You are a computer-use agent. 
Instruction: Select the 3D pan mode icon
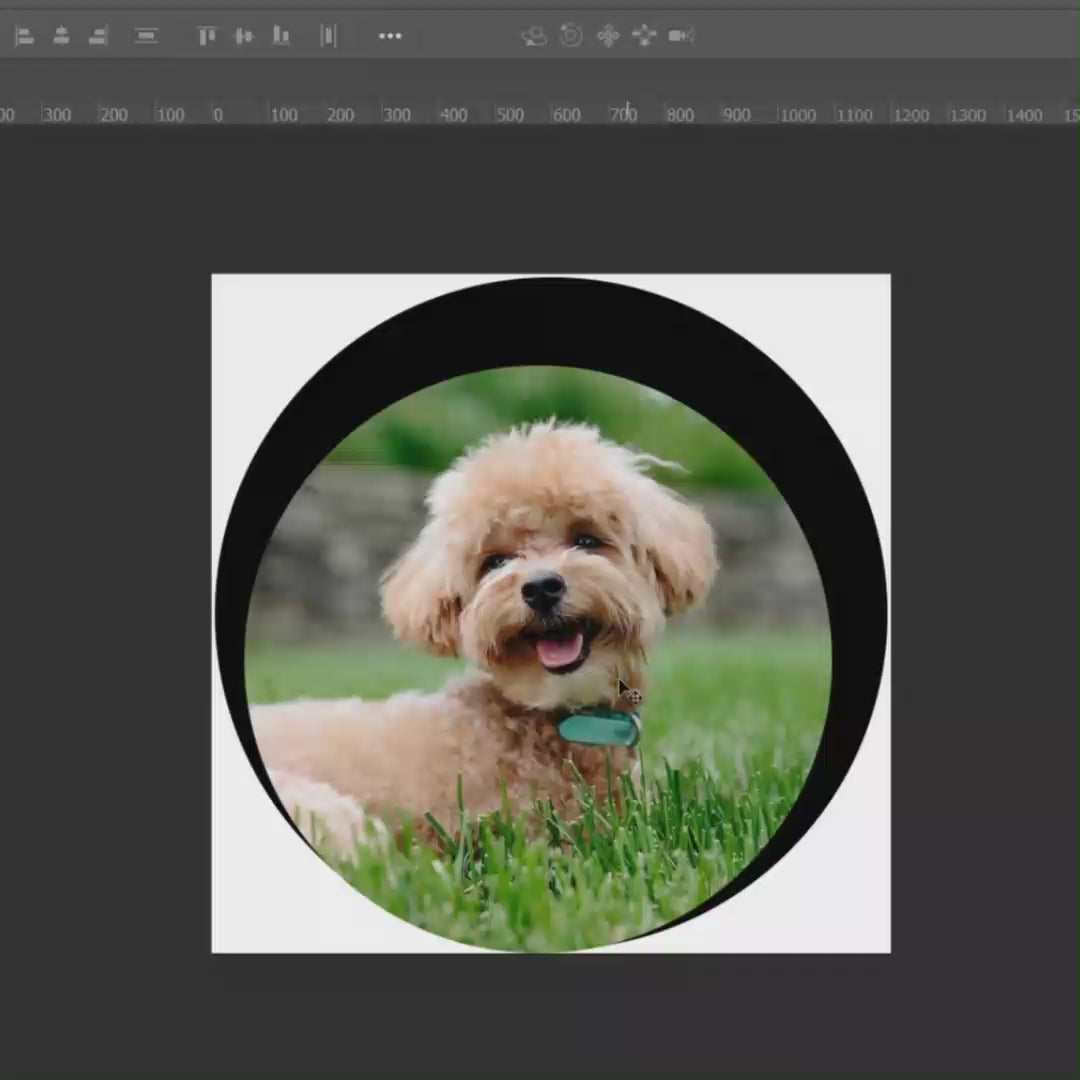click(608, 36)
